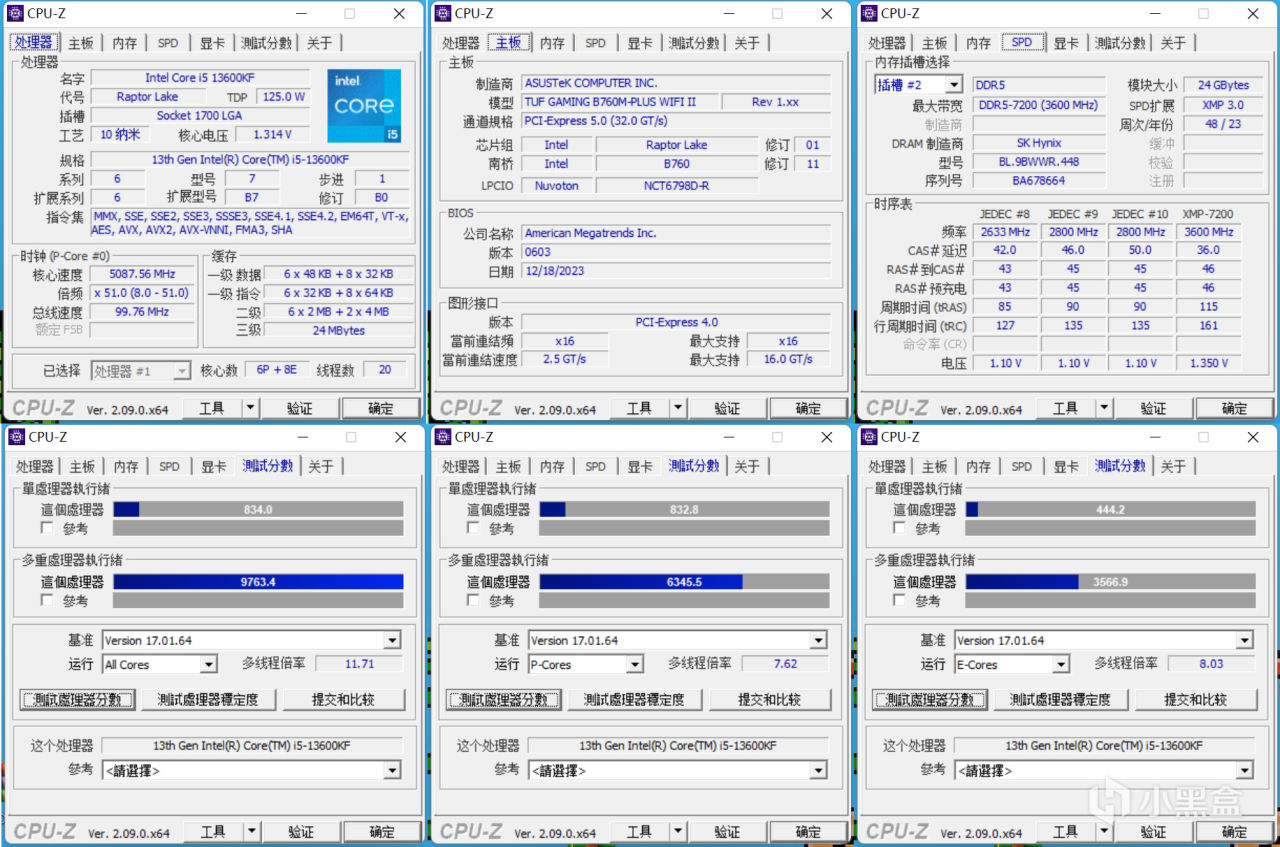The image size is (1280, 847).
Task: Select 測試分數 tab in the DDR5 SPD window
Action: tap(1119, 43)
